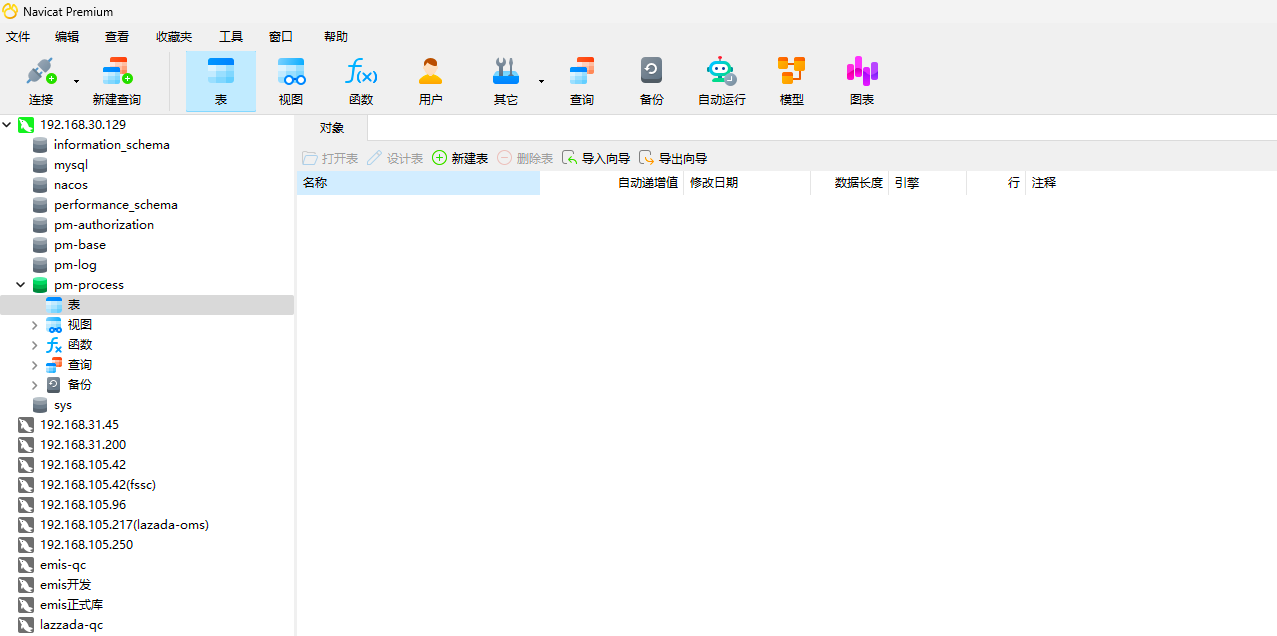Viewport: 1277px width, 636px height.
Task: Select the mysql database
Action: tap(71, 165)
